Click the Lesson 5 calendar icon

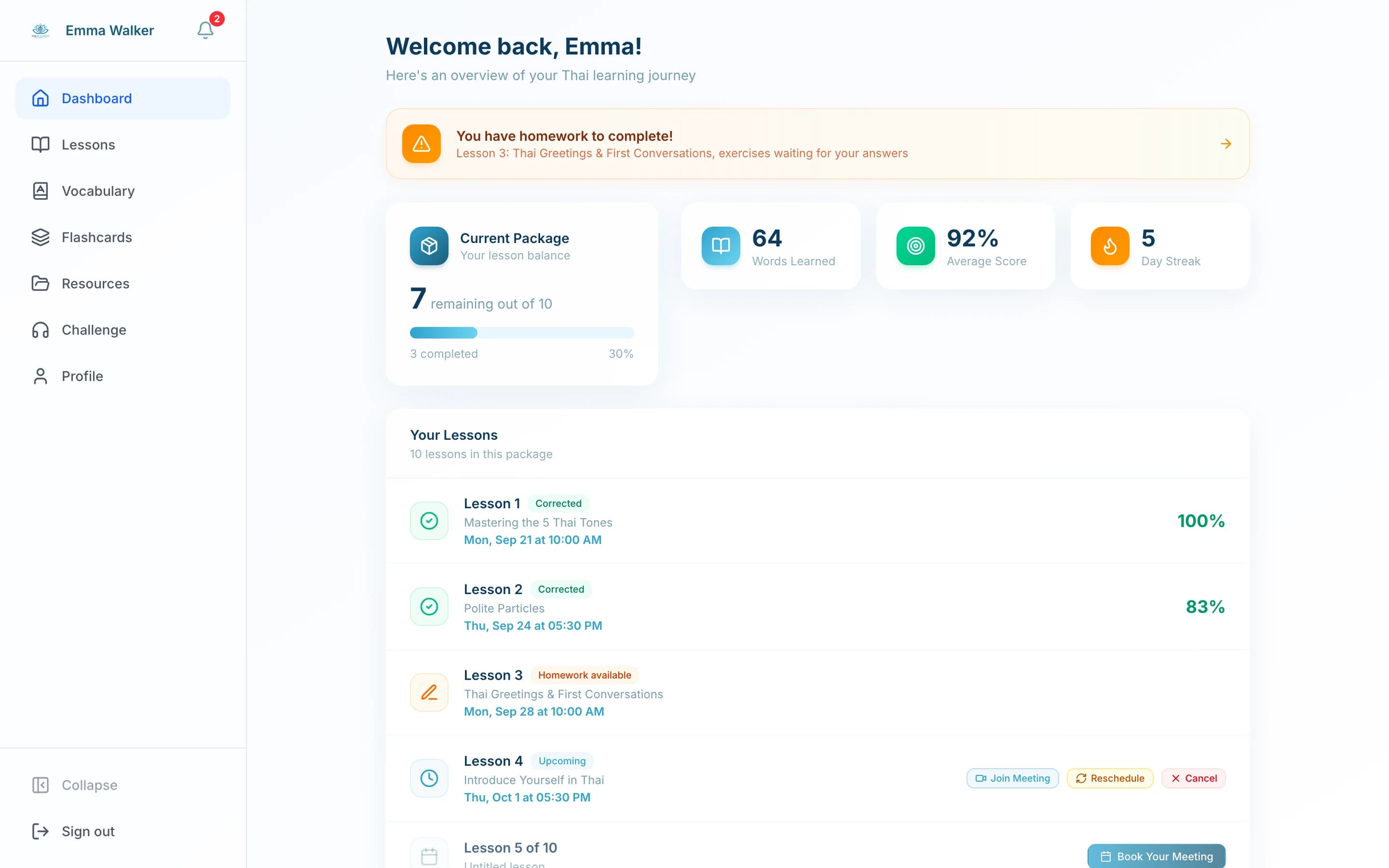[x=429, y=855]
